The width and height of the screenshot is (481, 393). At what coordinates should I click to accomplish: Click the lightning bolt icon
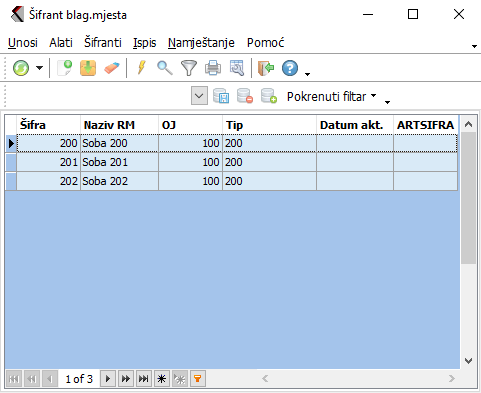click(x=141, y=68)
